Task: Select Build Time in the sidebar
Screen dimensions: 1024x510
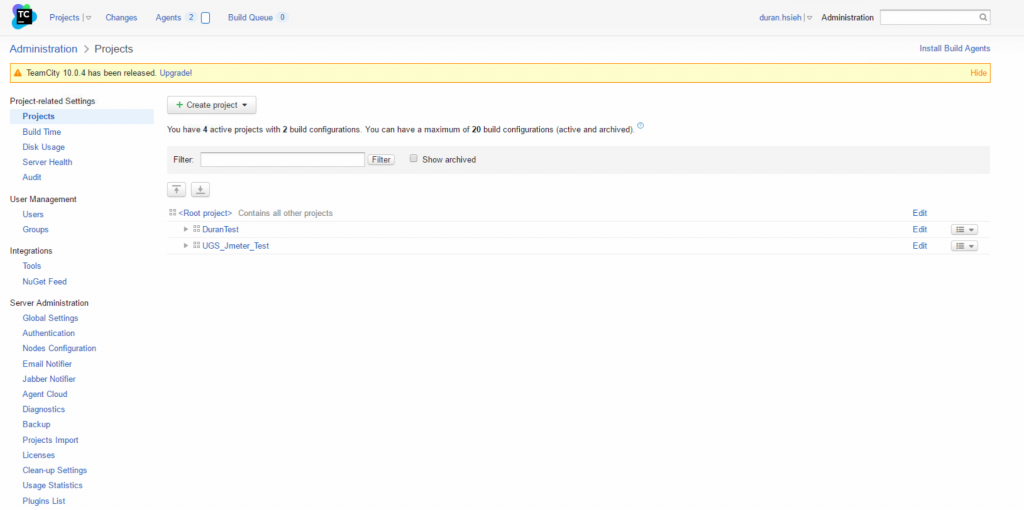Action: [x=42, y=132]
